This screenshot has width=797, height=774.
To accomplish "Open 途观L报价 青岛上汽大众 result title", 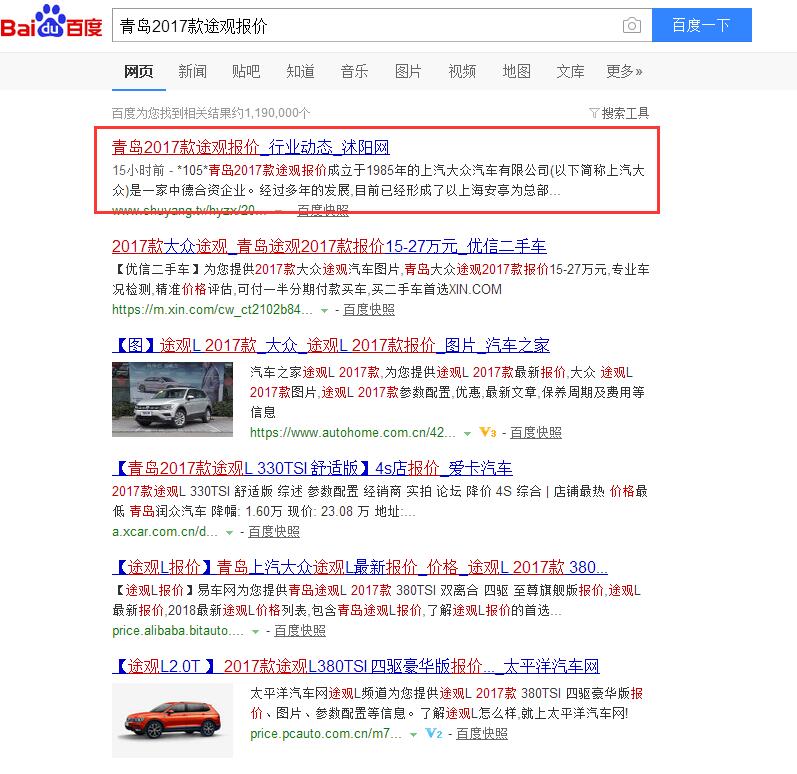I will point(360,567).
